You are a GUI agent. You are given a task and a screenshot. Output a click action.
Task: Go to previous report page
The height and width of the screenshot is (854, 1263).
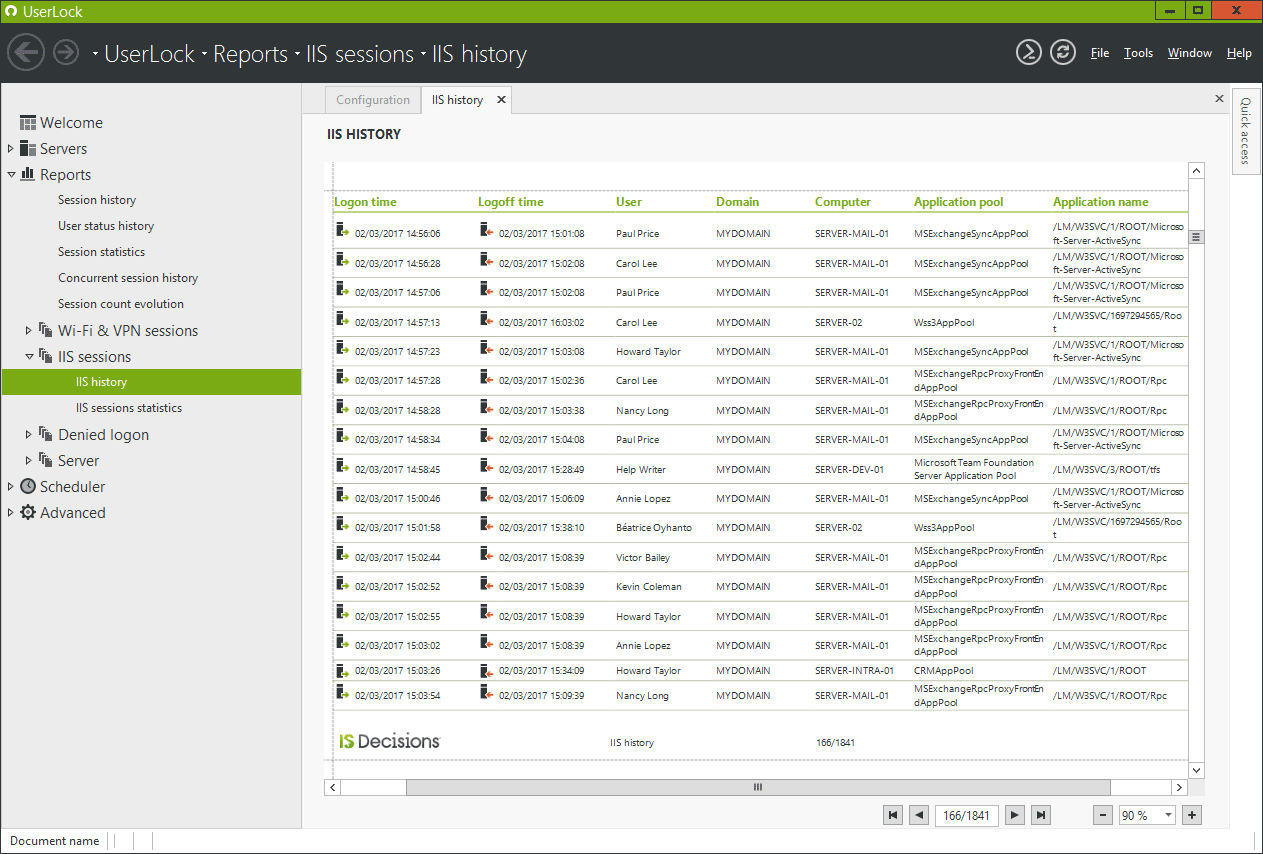point(919,815)
